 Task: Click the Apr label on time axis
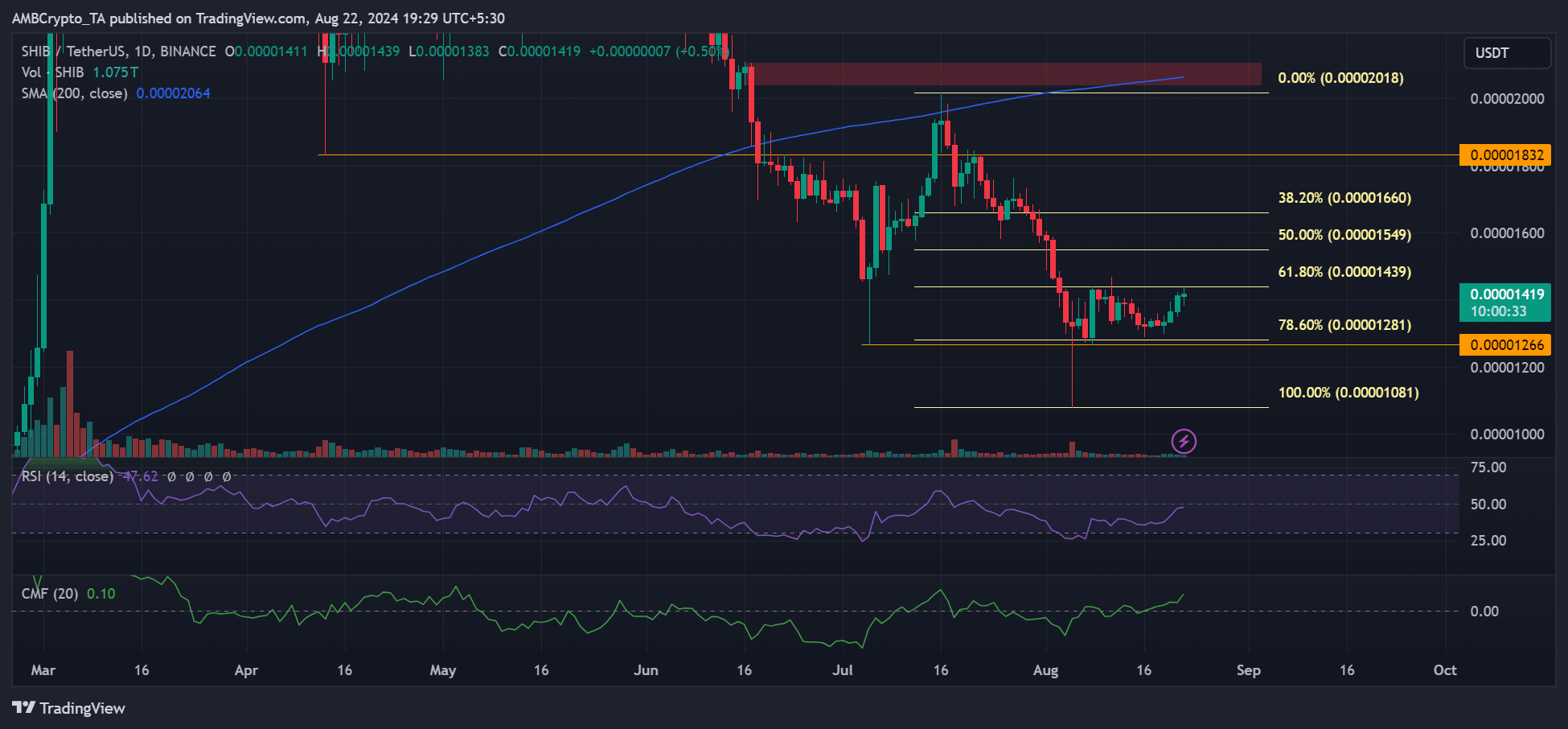click(x=246, y=670)
